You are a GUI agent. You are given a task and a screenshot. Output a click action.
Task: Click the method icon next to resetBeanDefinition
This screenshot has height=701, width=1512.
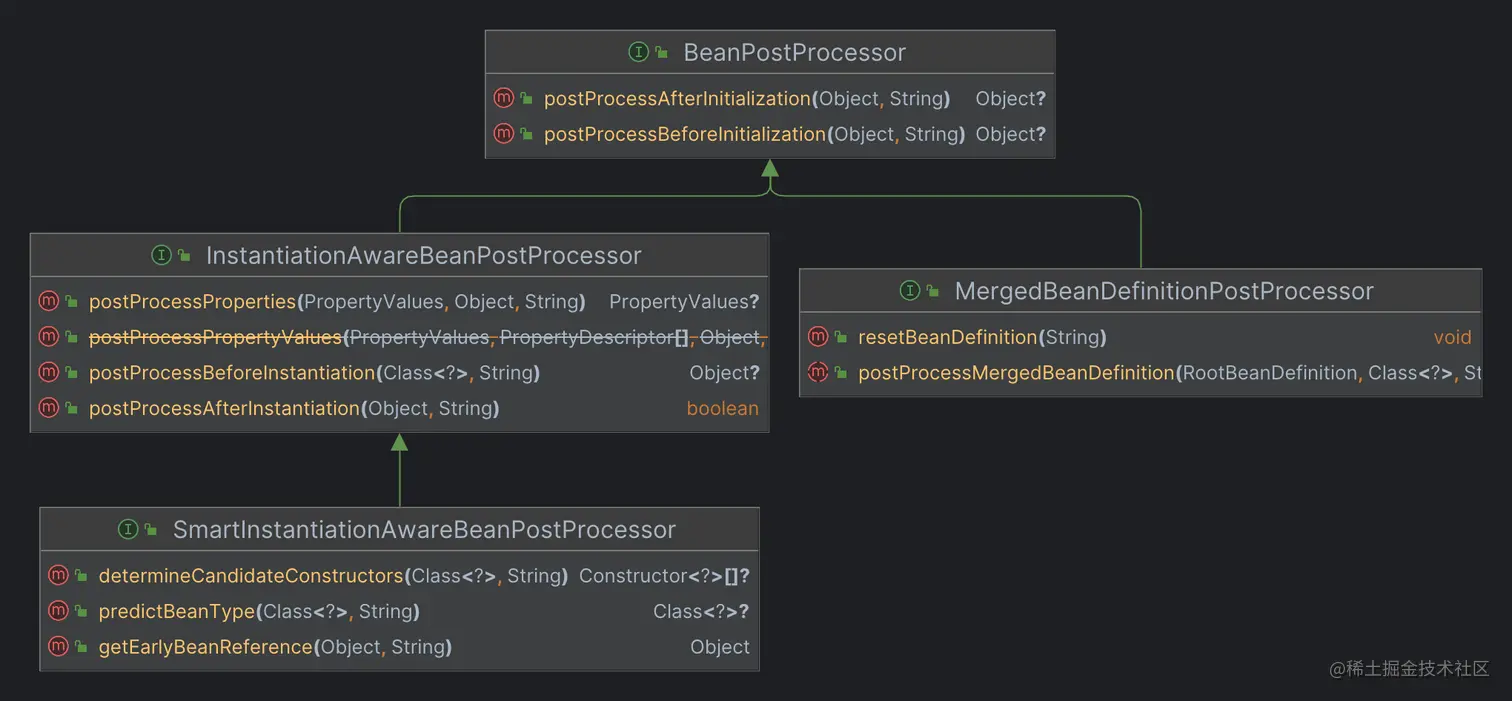[818, 337]
